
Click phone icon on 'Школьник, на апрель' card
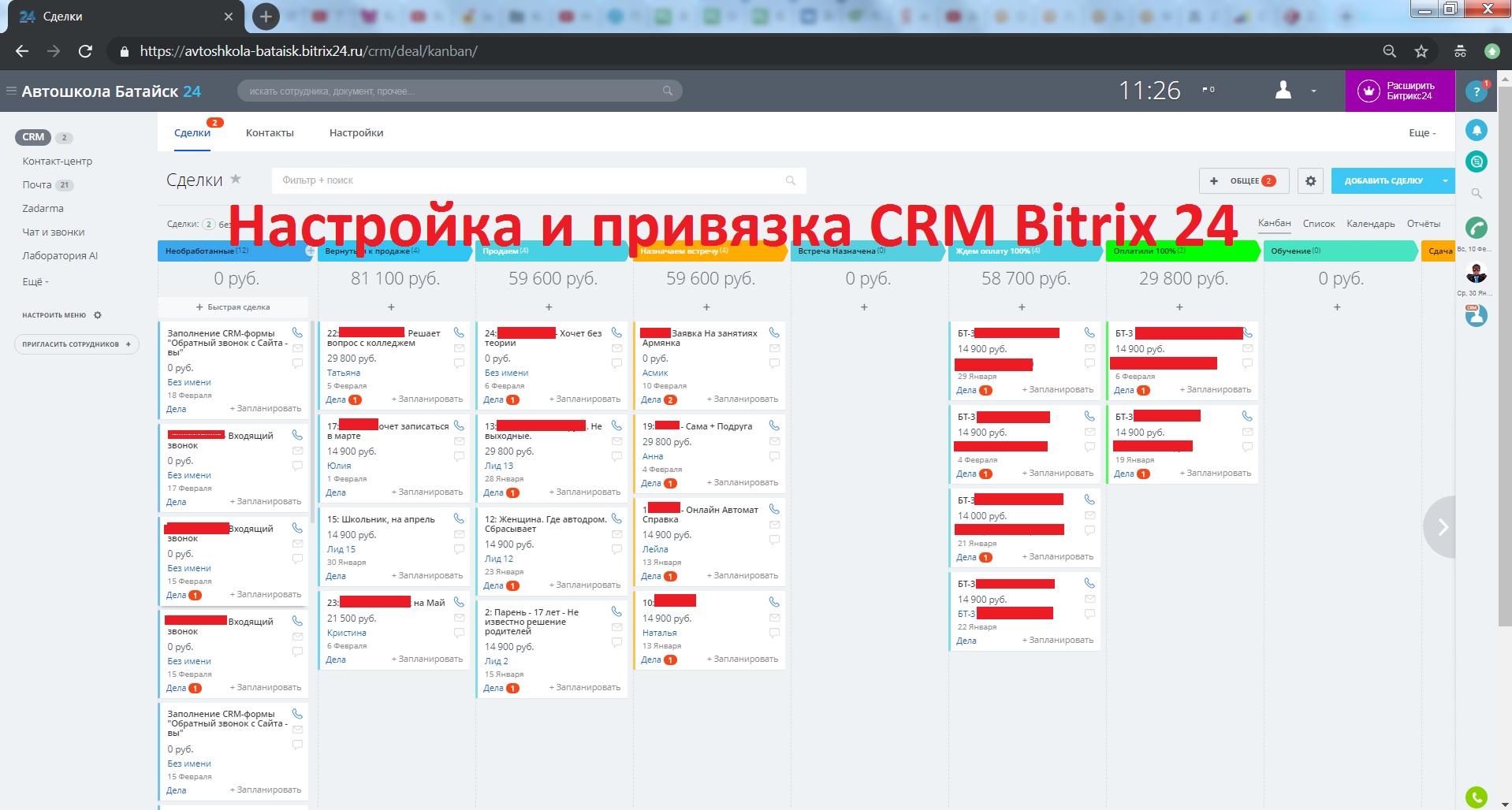click(x=459, y=518)
